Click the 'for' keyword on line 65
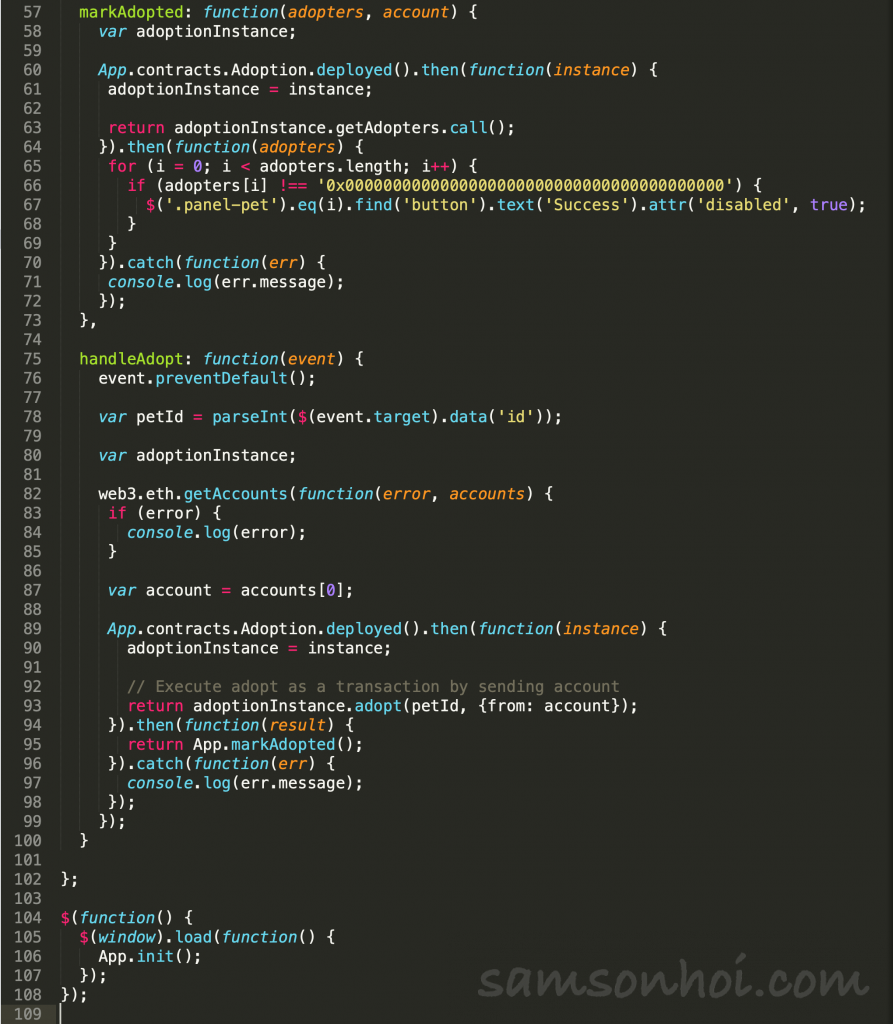 122,167
